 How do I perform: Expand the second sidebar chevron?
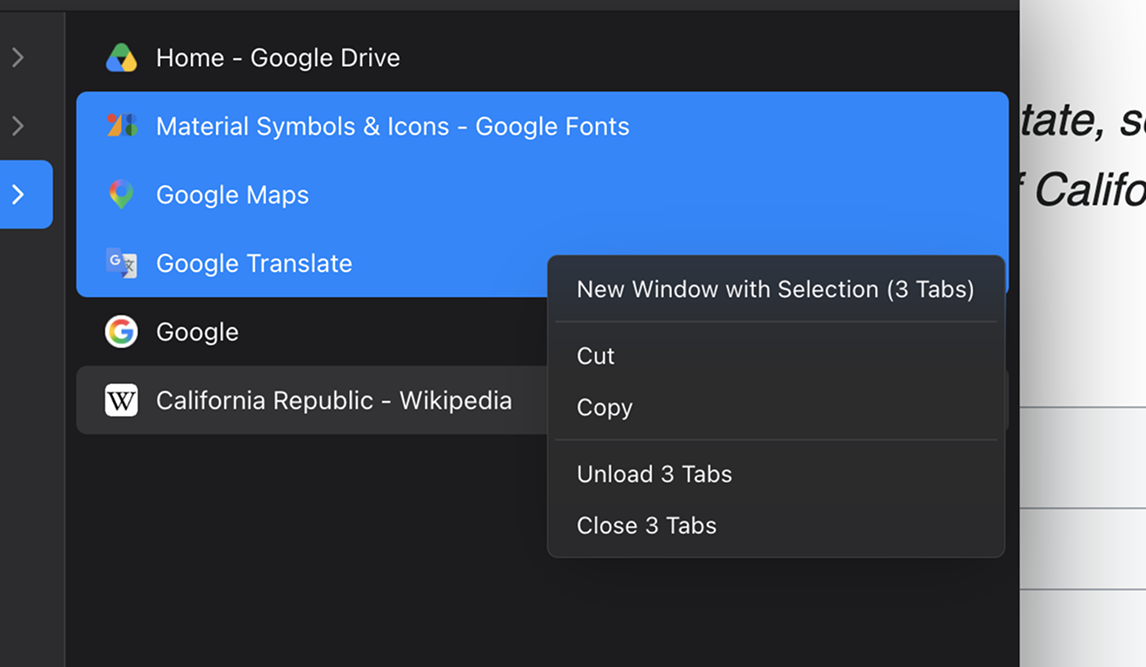tap(18, 126)
